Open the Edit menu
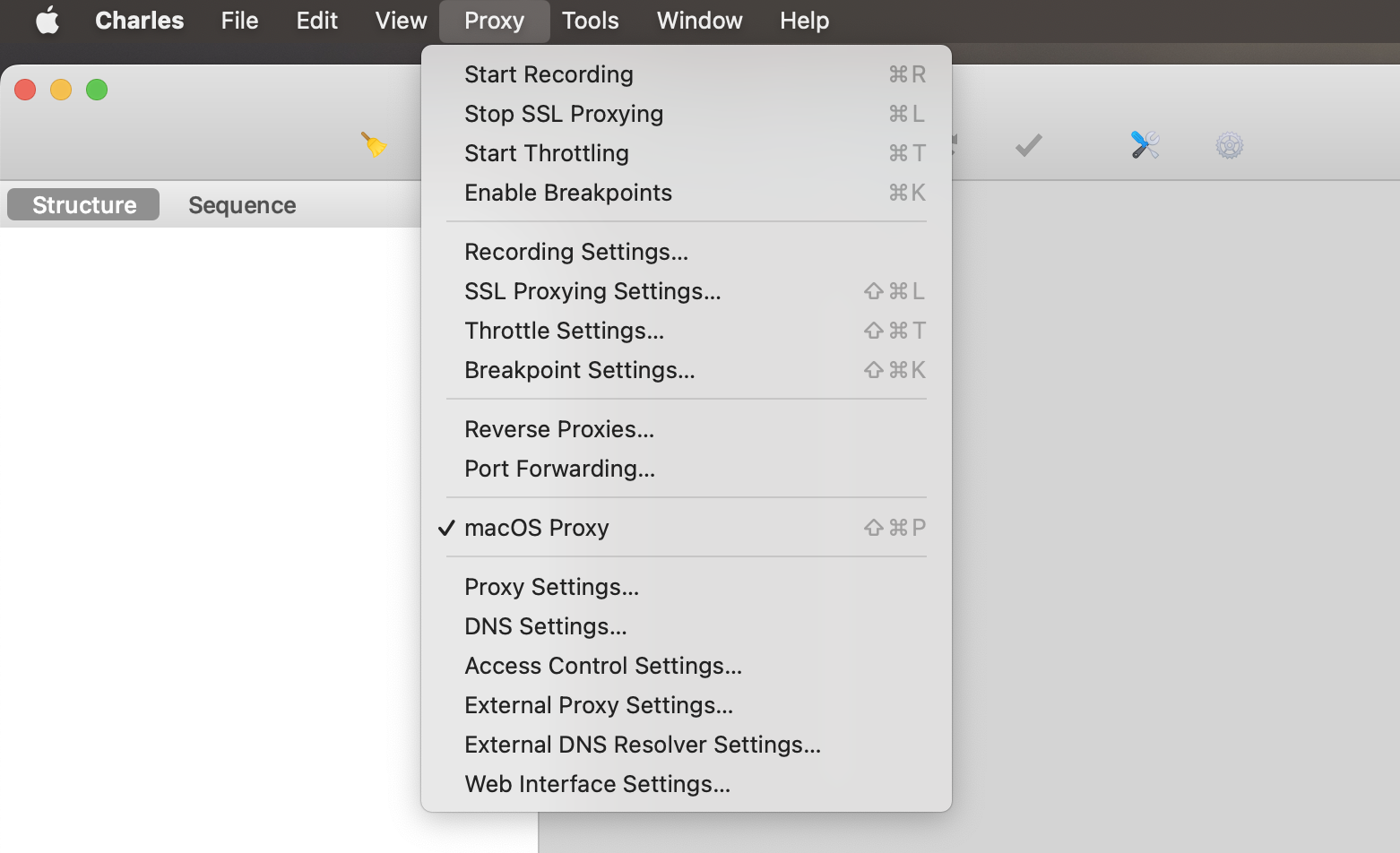1400x853 pixels. tap(316, 21)
